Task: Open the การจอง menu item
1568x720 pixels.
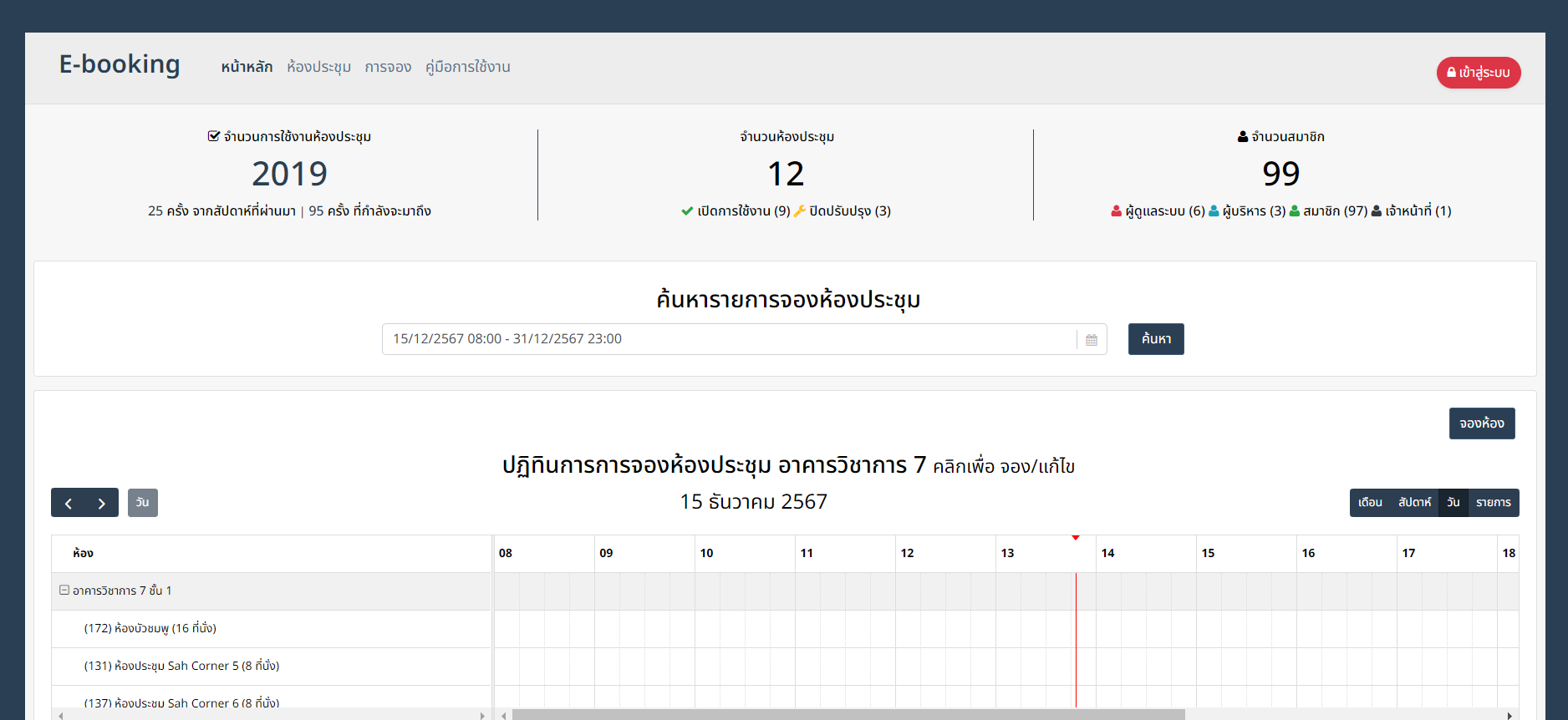Action: pos(388,67)
